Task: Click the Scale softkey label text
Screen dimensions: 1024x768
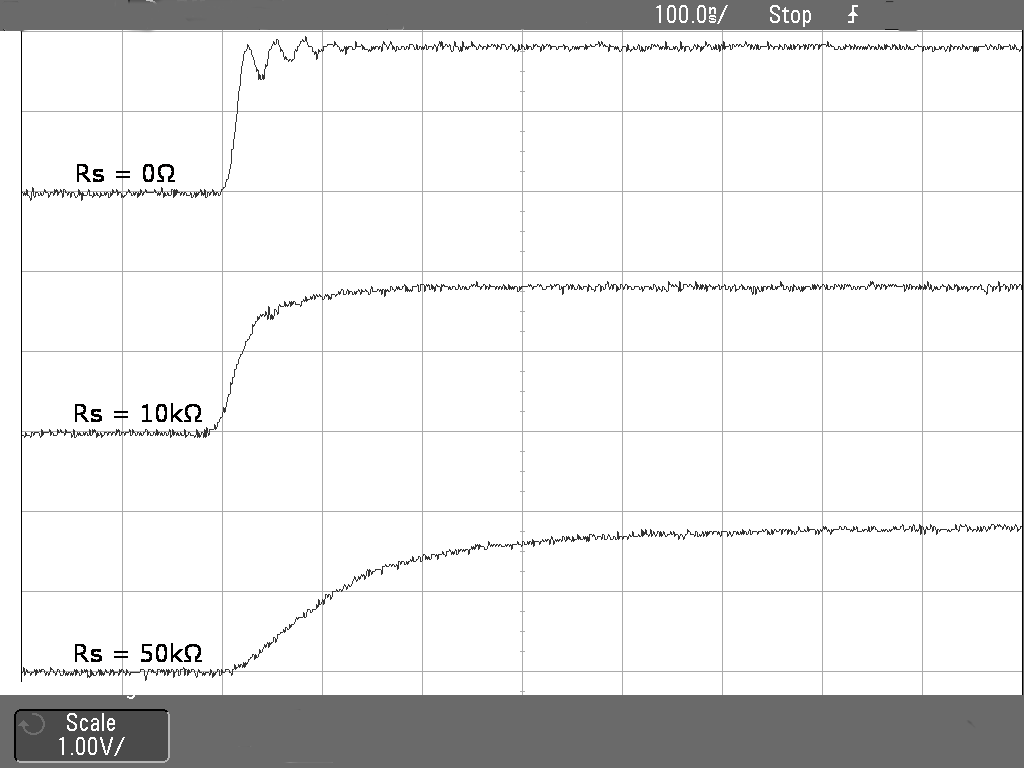Action: point(91,721)
